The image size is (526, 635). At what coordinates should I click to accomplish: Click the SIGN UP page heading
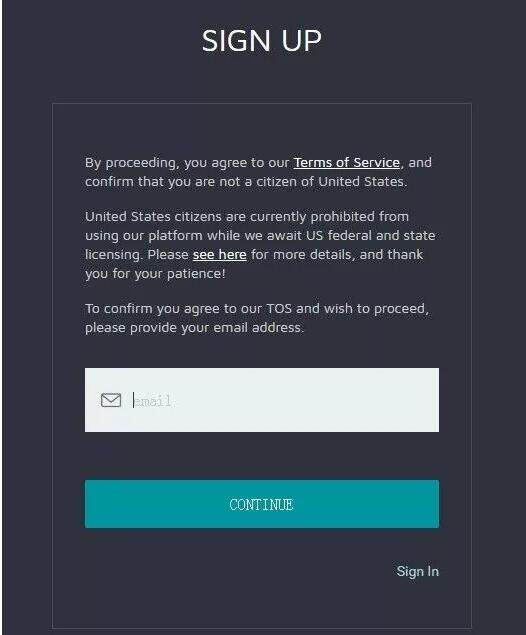[x=262, y=40]
